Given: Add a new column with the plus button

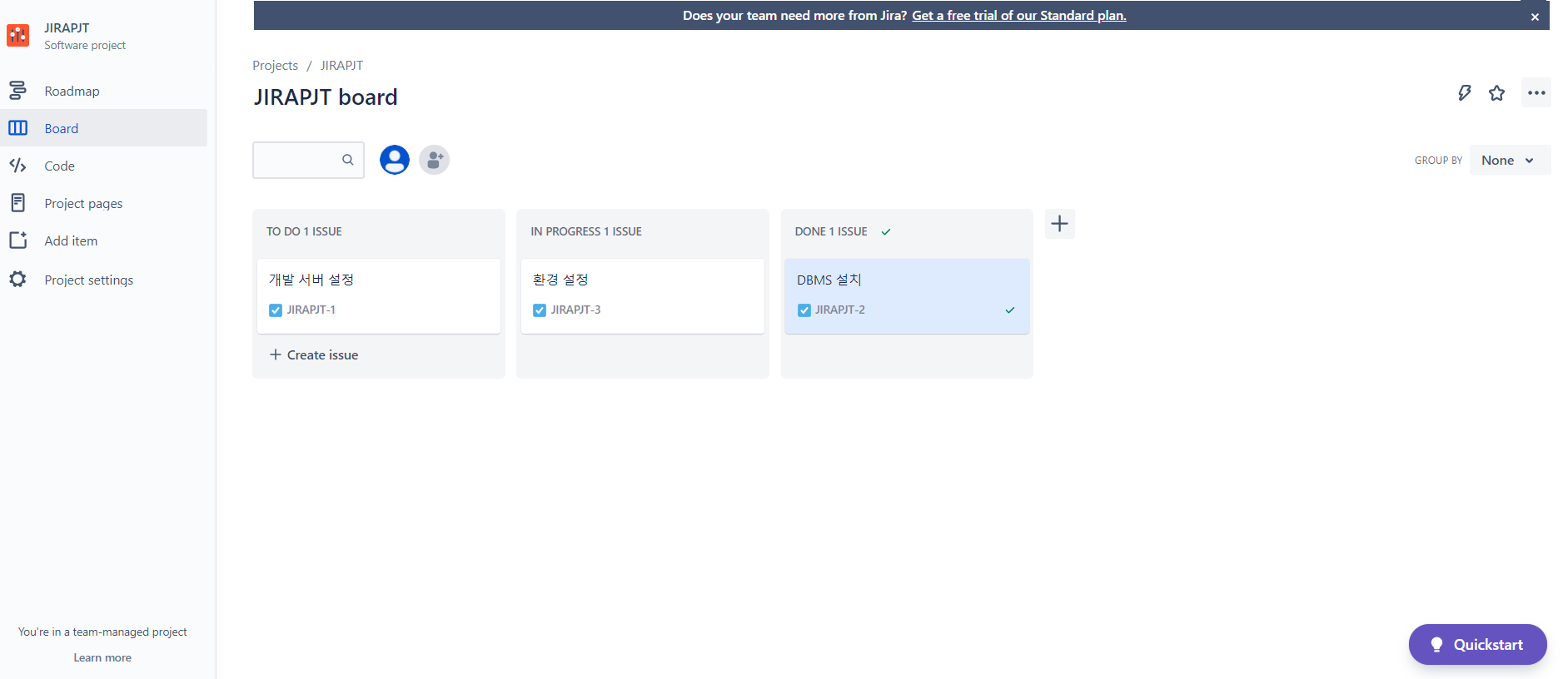Looking at the screenshot, I should coord(1059,224).
